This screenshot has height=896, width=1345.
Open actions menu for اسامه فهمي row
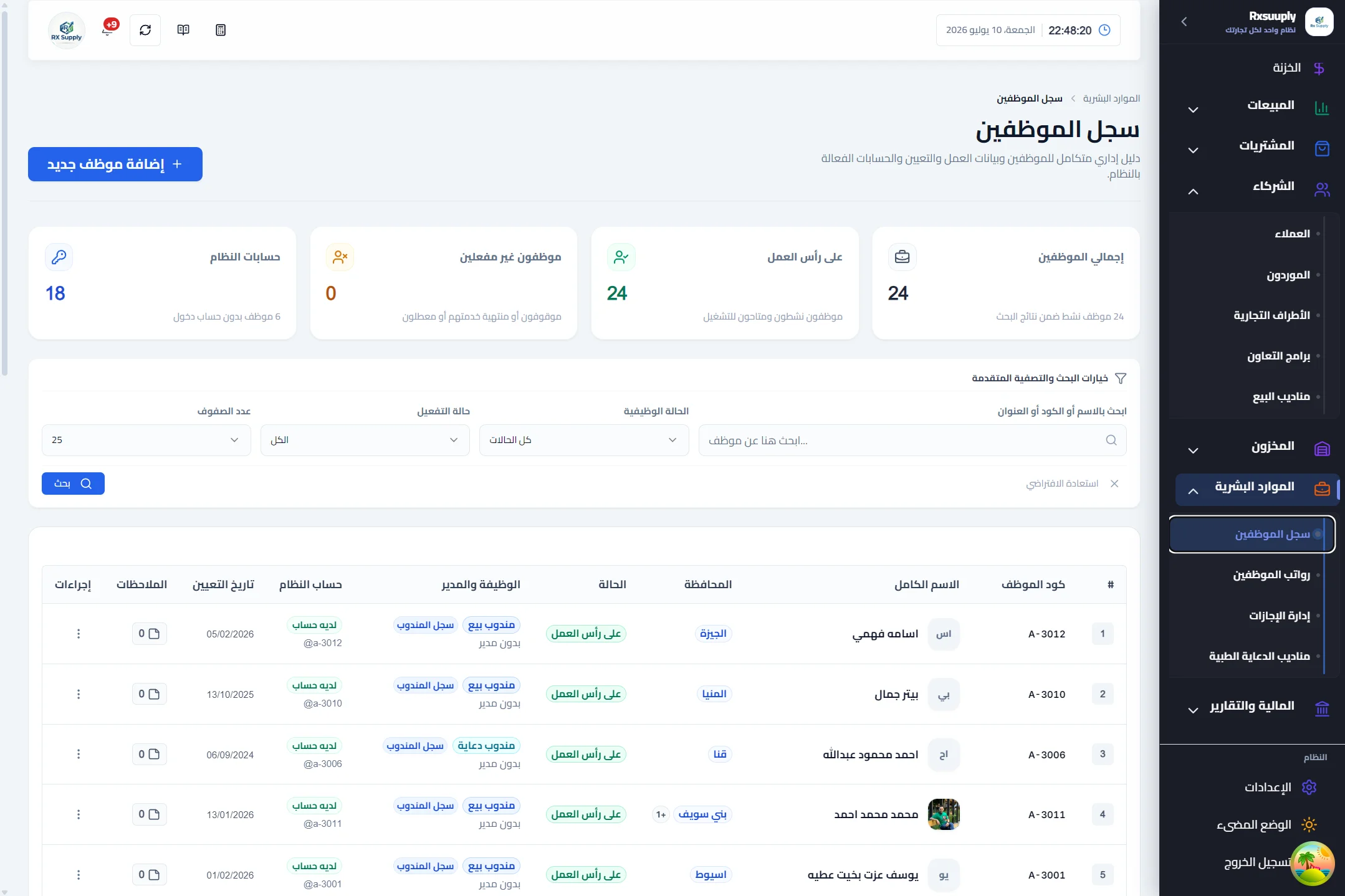click(x=79, y=634)
